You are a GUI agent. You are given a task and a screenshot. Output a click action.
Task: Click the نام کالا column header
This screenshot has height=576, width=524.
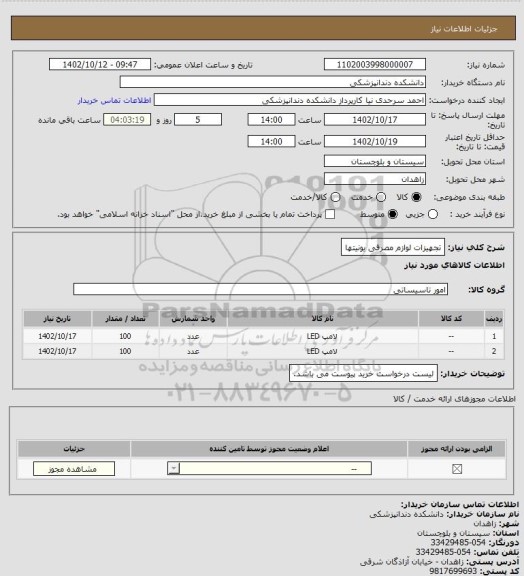[323, 319]
